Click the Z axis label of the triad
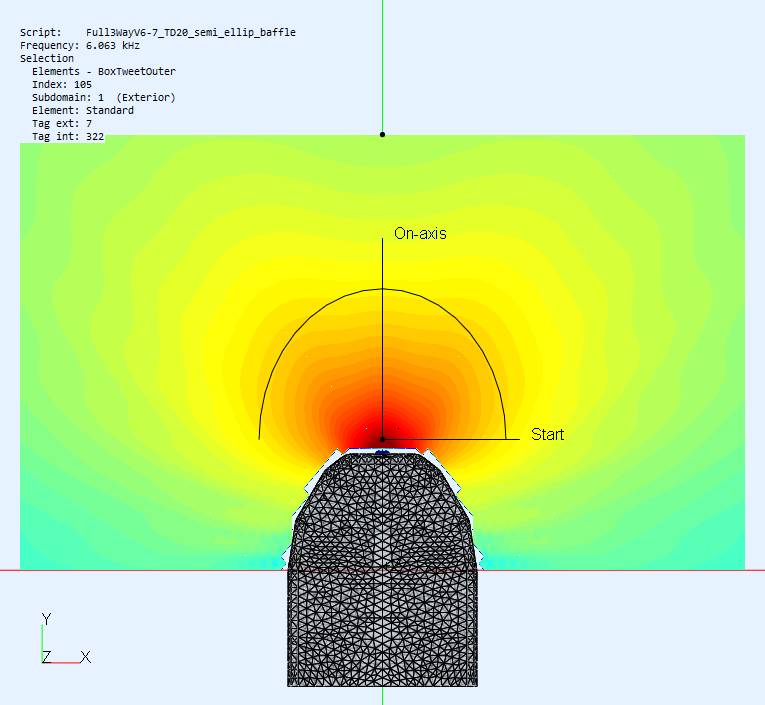The image size is (765, 705). tap(46, 657)
